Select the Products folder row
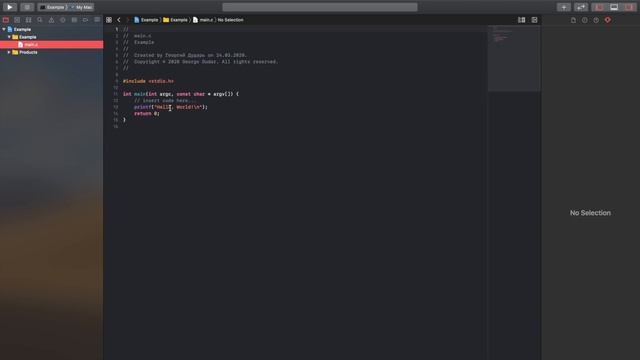Screen dimensions: 640x360 pyautogui.click(x=51, y=52)
